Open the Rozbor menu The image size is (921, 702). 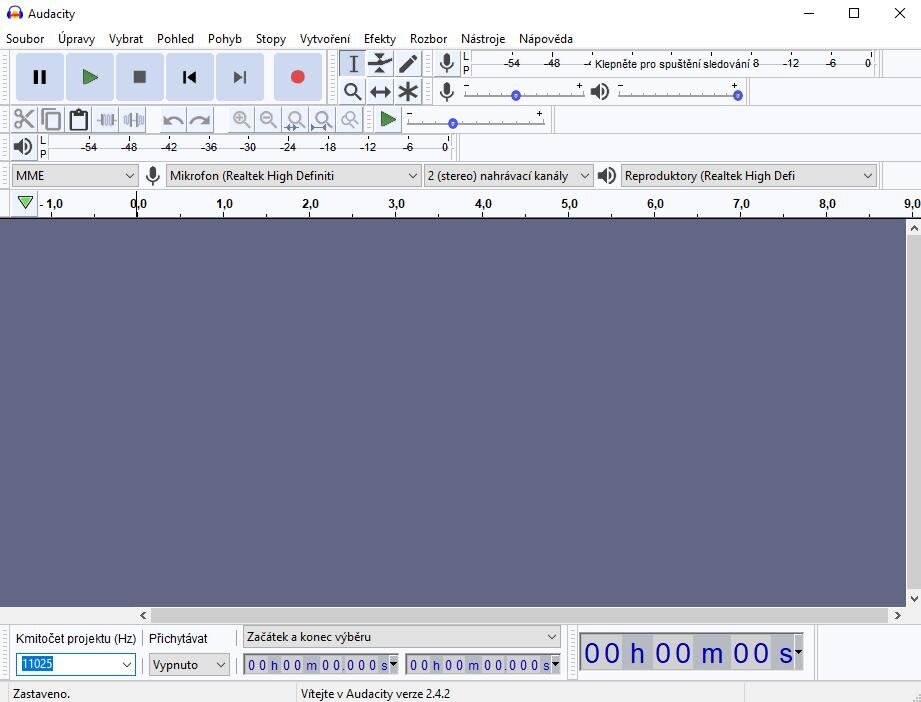coord(428,39)
